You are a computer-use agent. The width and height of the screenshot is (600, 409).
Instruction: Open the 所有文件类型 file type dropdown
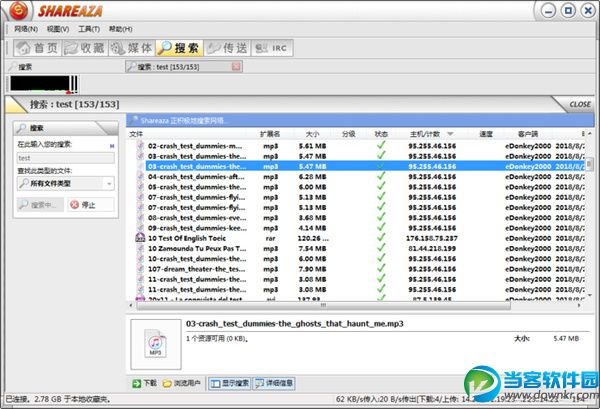[x=65, y=184]
